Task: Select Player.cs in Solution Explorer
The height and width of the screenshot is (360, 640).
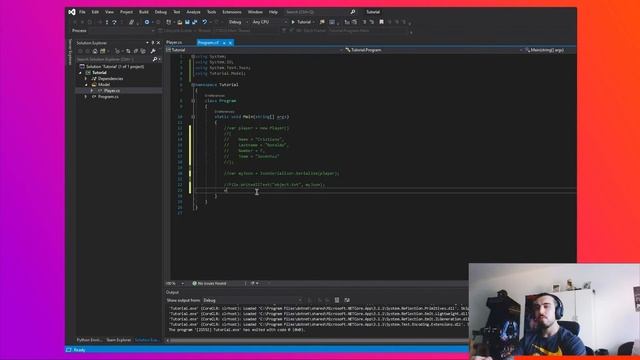Action: (x=112, y=91)
